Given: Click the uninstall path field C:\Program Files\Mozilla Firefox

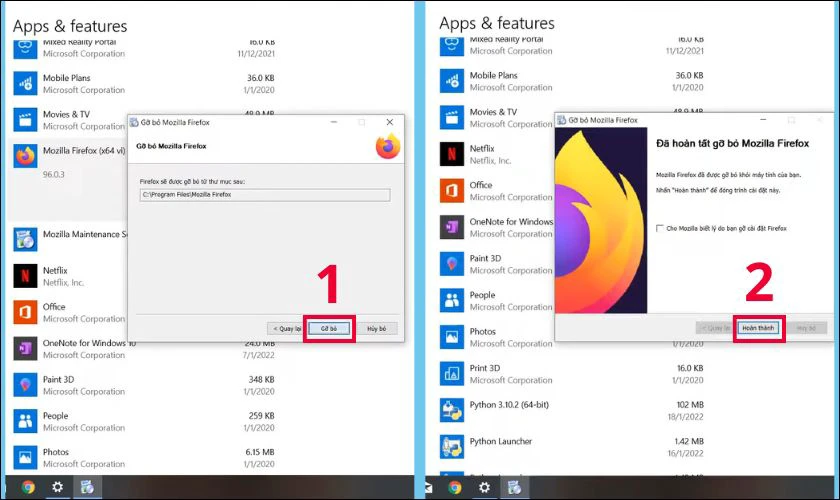Looking at the screenshot, I should click(265, 195).
